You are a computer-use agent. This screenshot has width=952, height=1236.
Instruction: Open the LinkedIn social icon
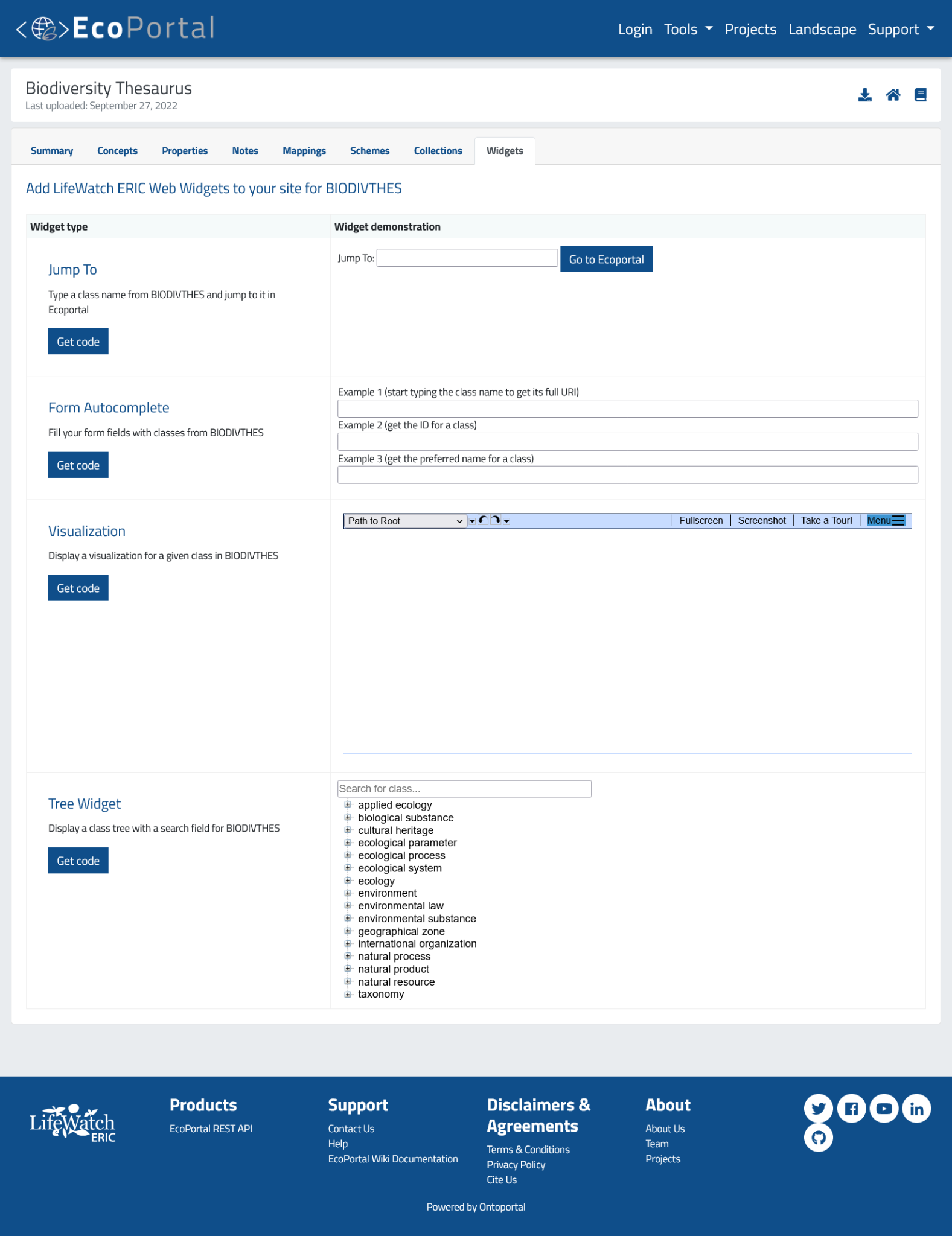pyautogui.click(x=916, y=1108)
